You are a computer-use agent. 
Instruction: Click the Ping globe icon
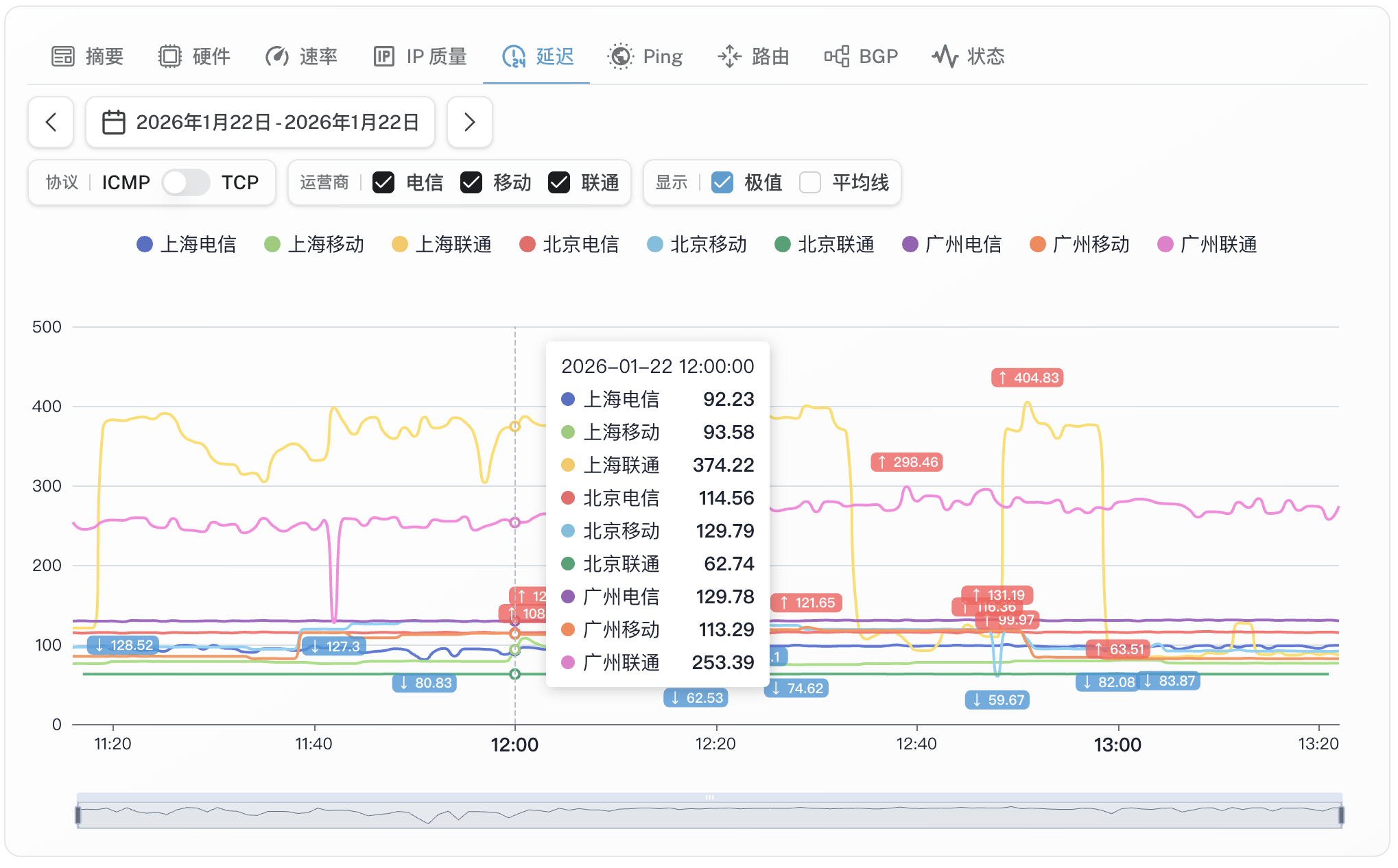point(619,56)
